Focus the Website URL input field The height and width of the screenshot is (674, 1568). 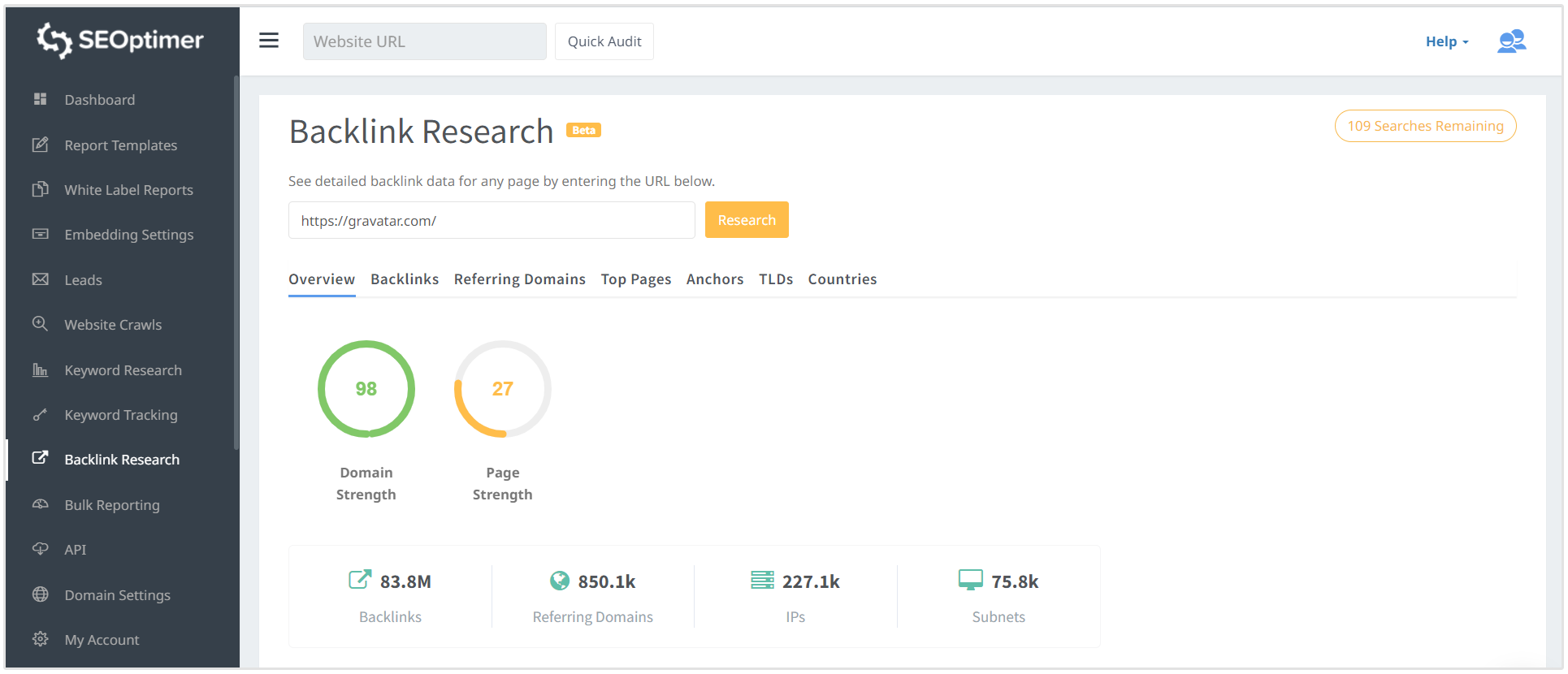[x=424, y=41]
